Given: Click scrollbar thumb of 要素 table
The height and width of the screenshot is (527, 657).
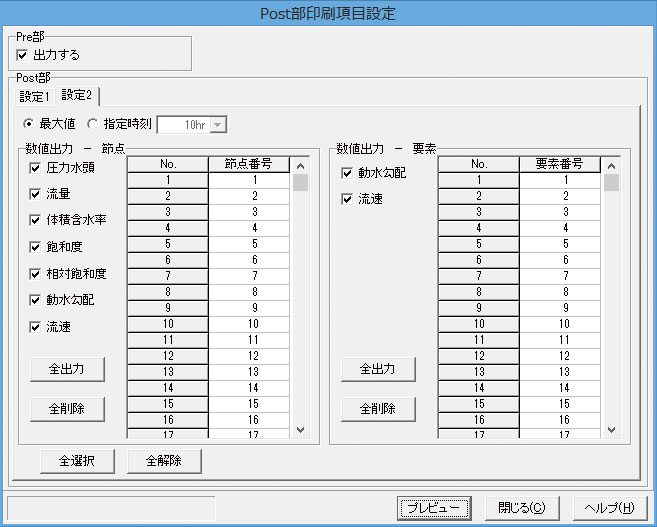Looking at the screenshot, I should (x=611, y=183).
